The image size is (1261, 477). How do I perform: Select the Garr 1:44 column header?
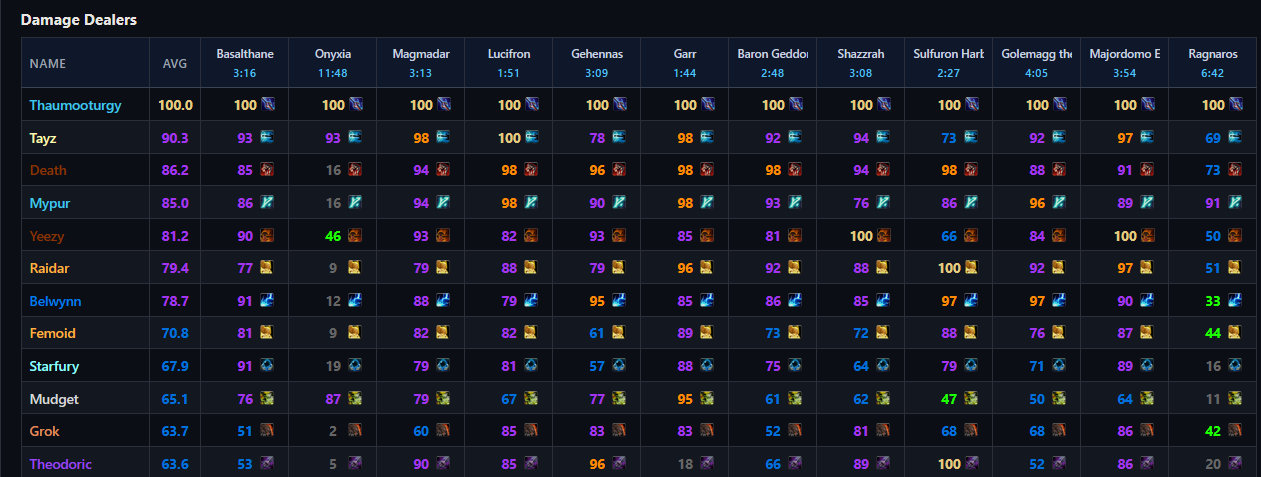tap(685, 63)
